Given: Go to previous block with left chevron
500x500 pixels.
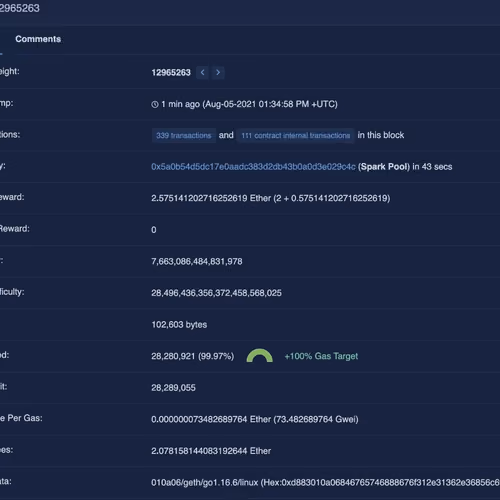Looking at the screenshot, I should click(202, 72).
